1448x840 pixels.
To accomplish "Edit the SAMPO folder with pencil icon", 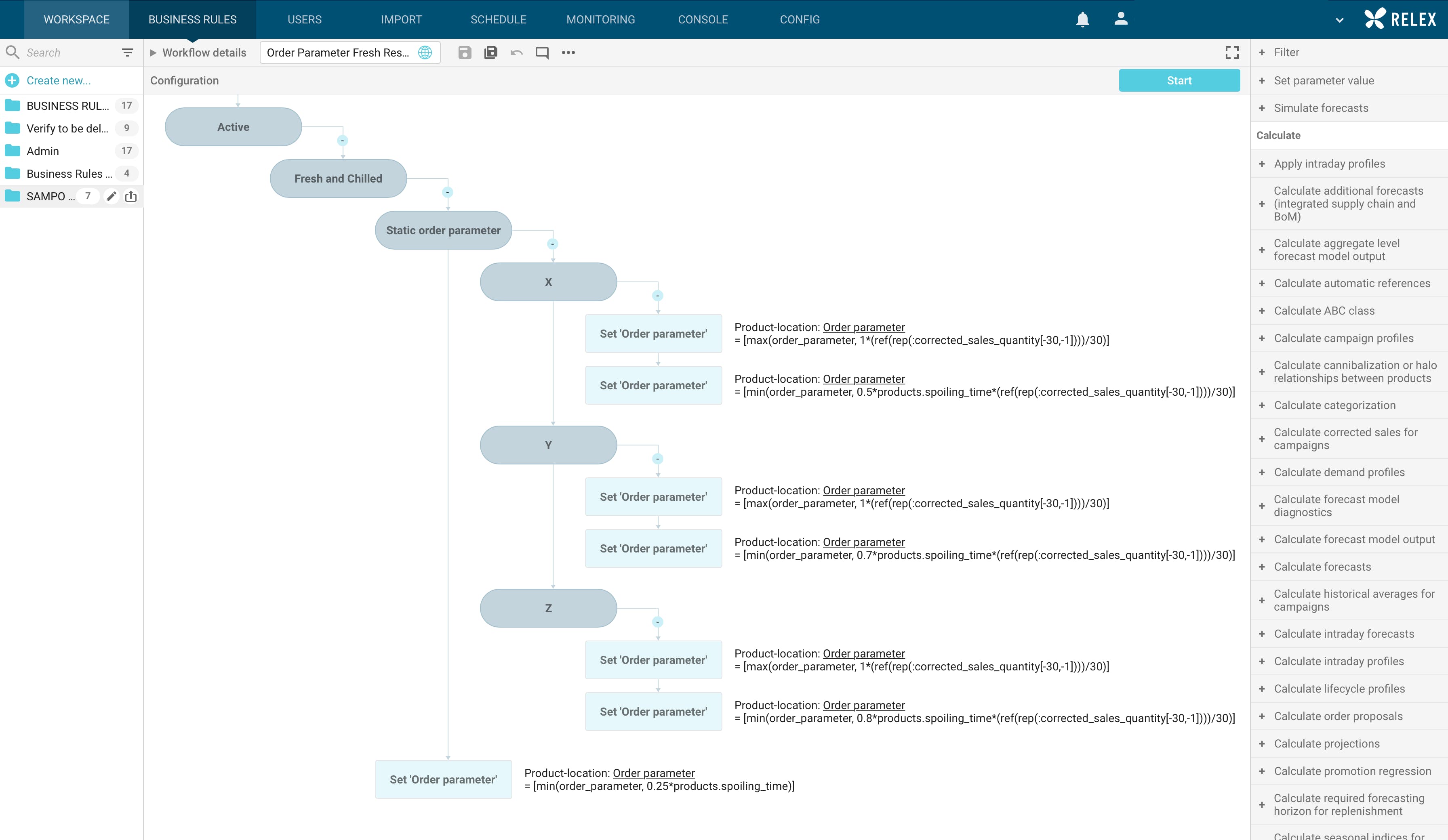I will [x=112, y=197].
